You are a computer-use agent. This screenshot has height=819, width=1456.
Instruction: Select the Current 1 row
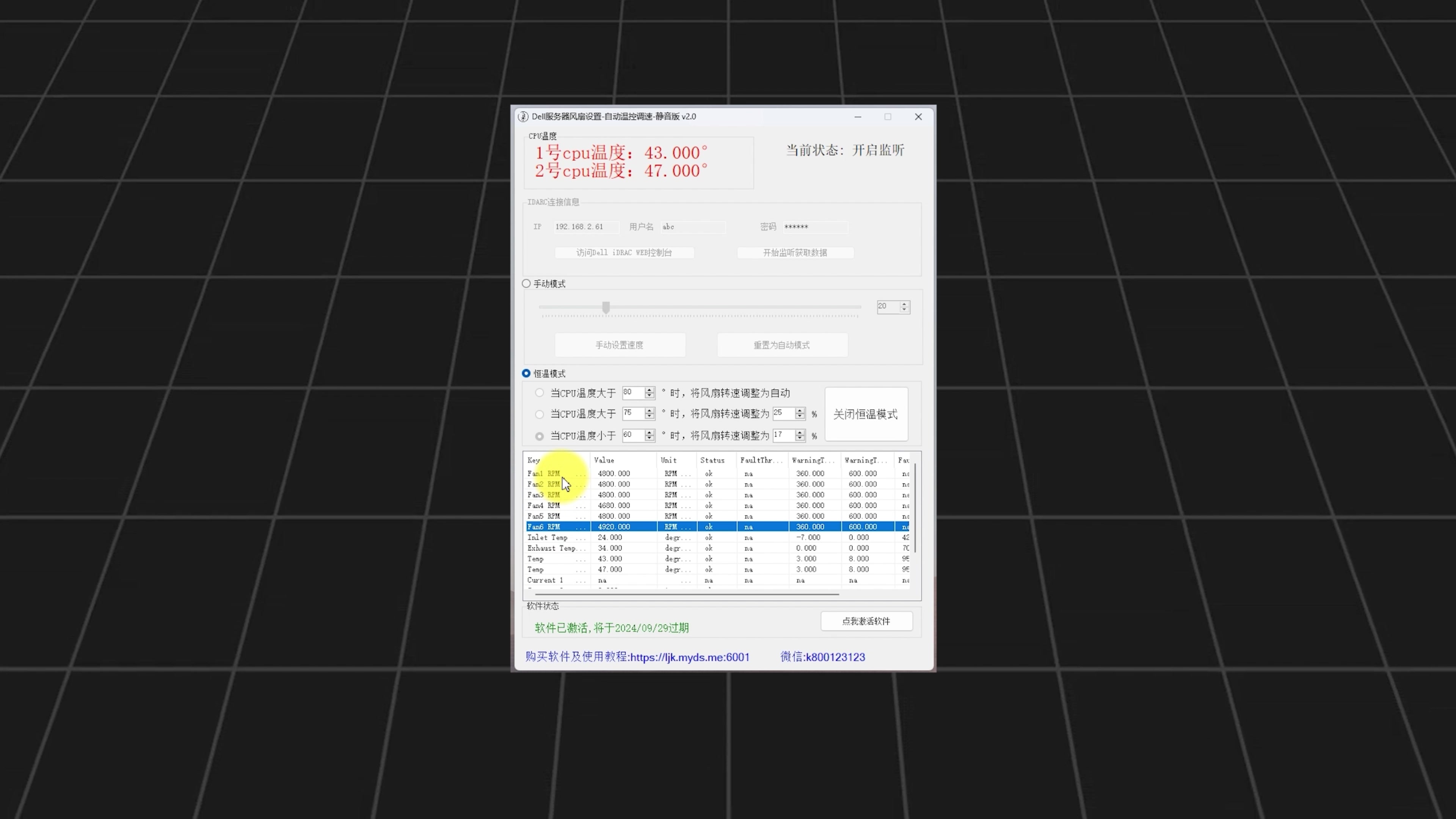[718, 581]
